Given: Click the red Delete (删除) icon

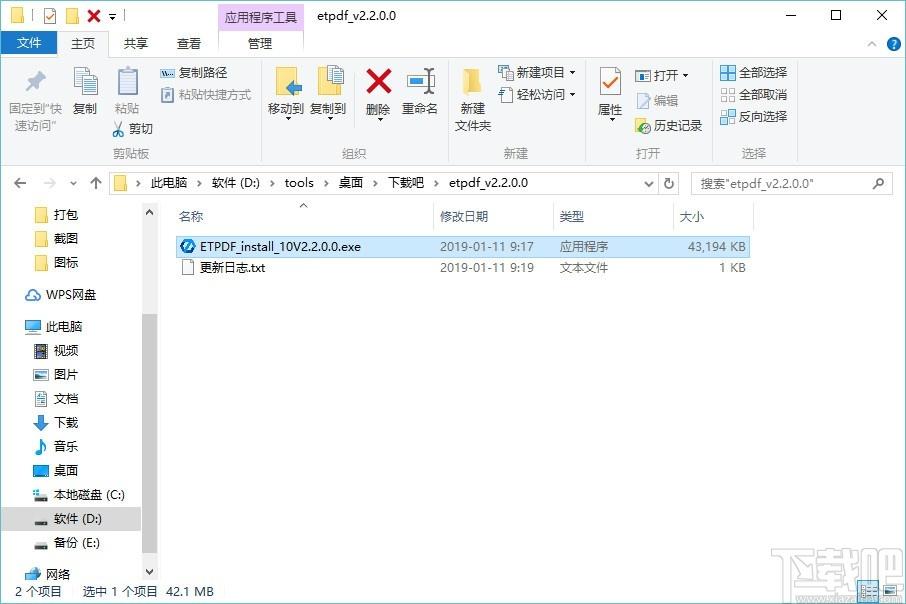Looking at the screenshot, I should coord(378,81).
